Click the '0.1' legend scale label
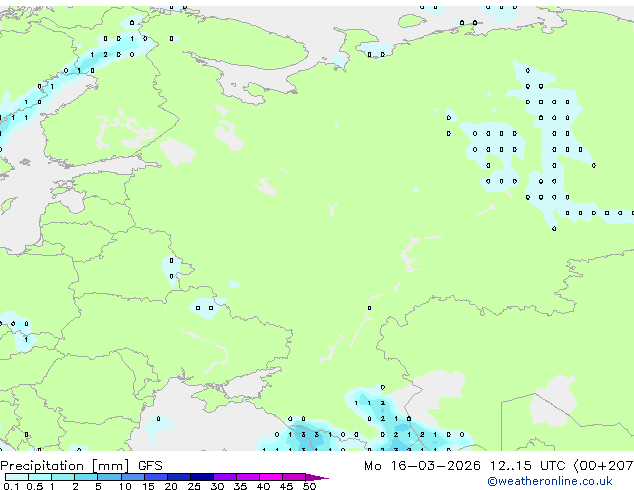Viewport: 634px width, 490px height. click(x=12, y=486)
